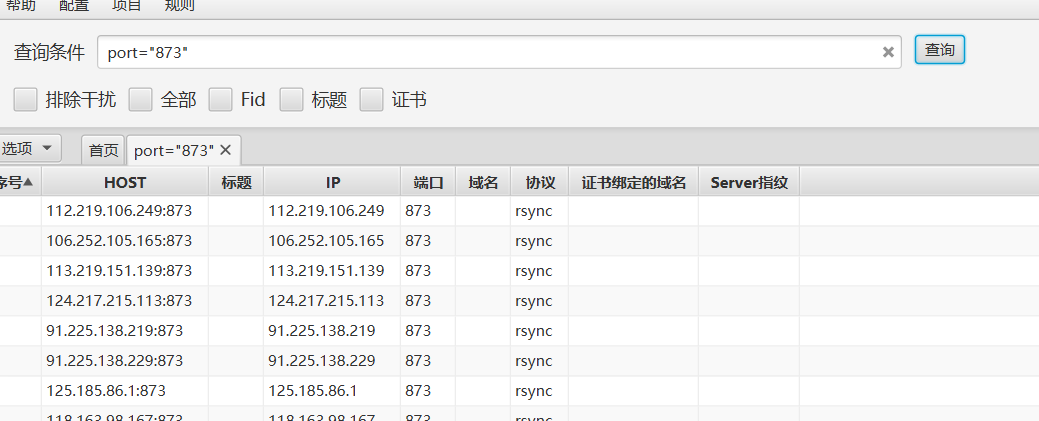Tick the 全部 checkbox

click(x=140, y=100)
